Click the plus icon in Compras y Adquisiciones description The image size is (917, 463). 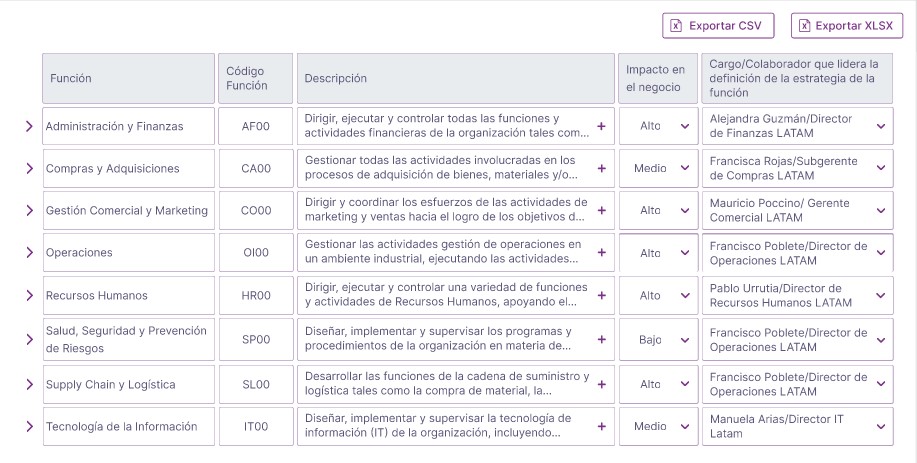pos(601,169)
